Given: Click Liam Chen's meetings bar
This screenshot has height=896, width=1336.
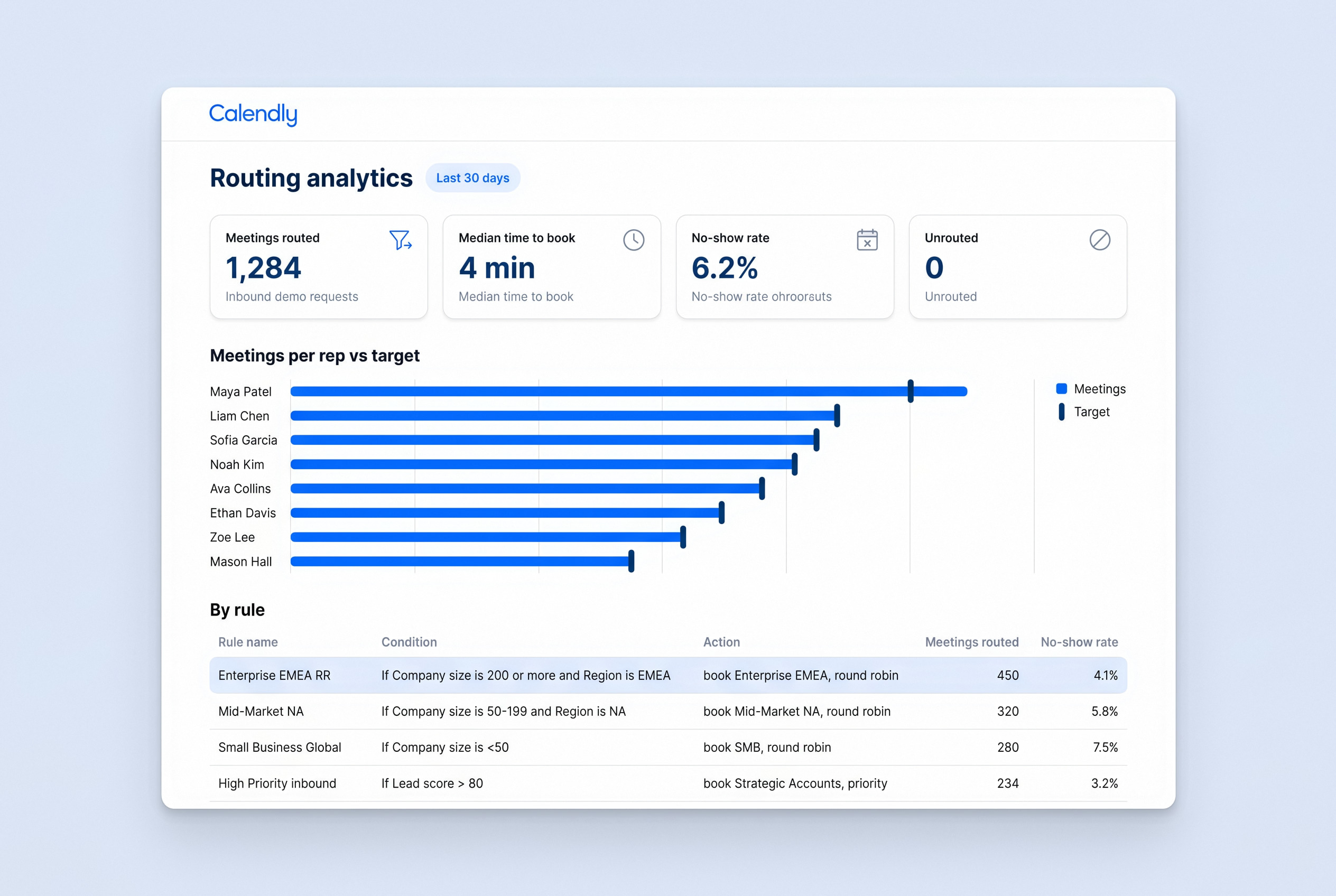Looking at the screenshot, I should click(x=563, y=415).
